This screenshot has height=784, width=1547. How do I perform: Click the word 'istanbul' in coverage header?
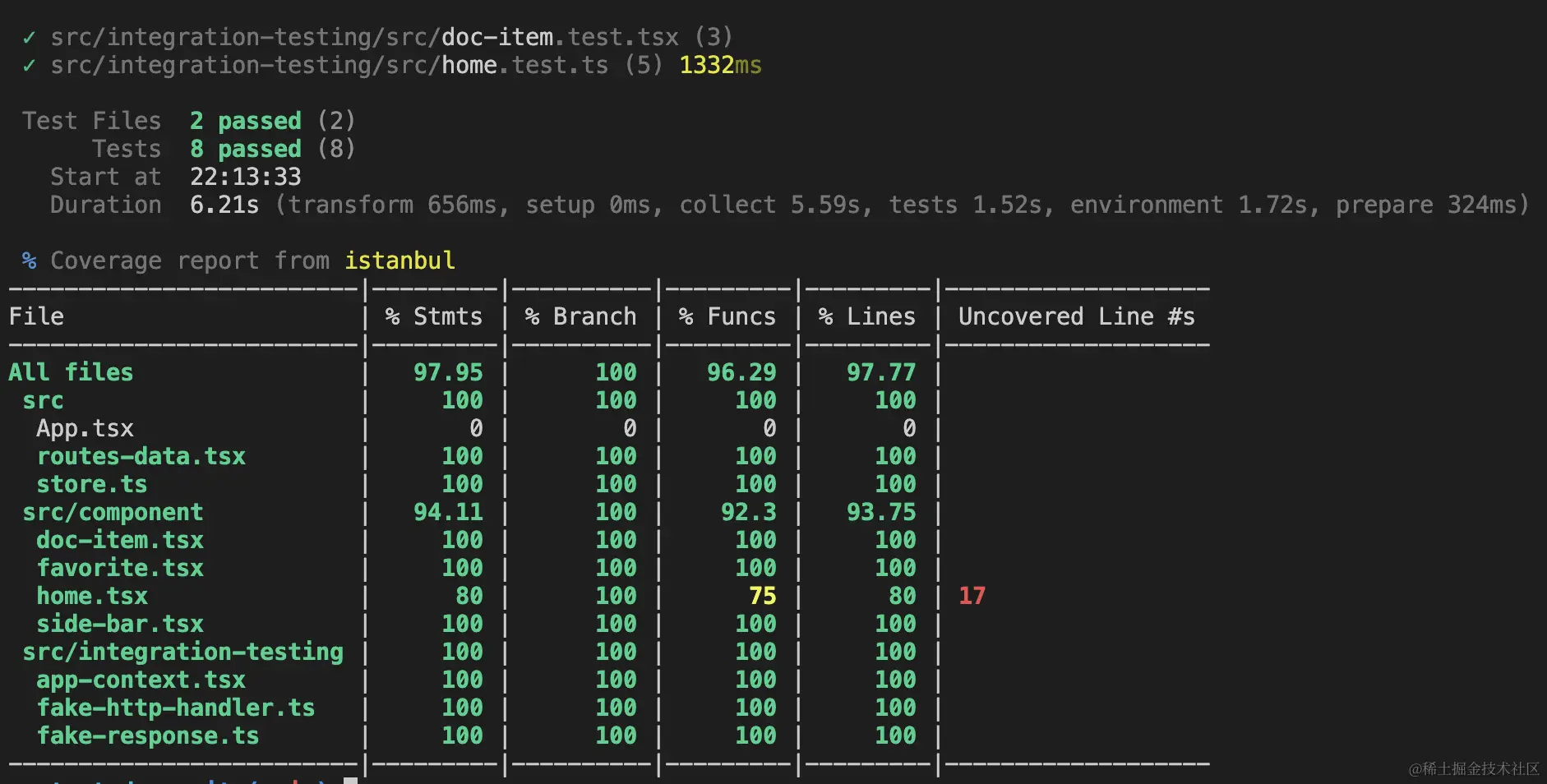pos(399,261)
